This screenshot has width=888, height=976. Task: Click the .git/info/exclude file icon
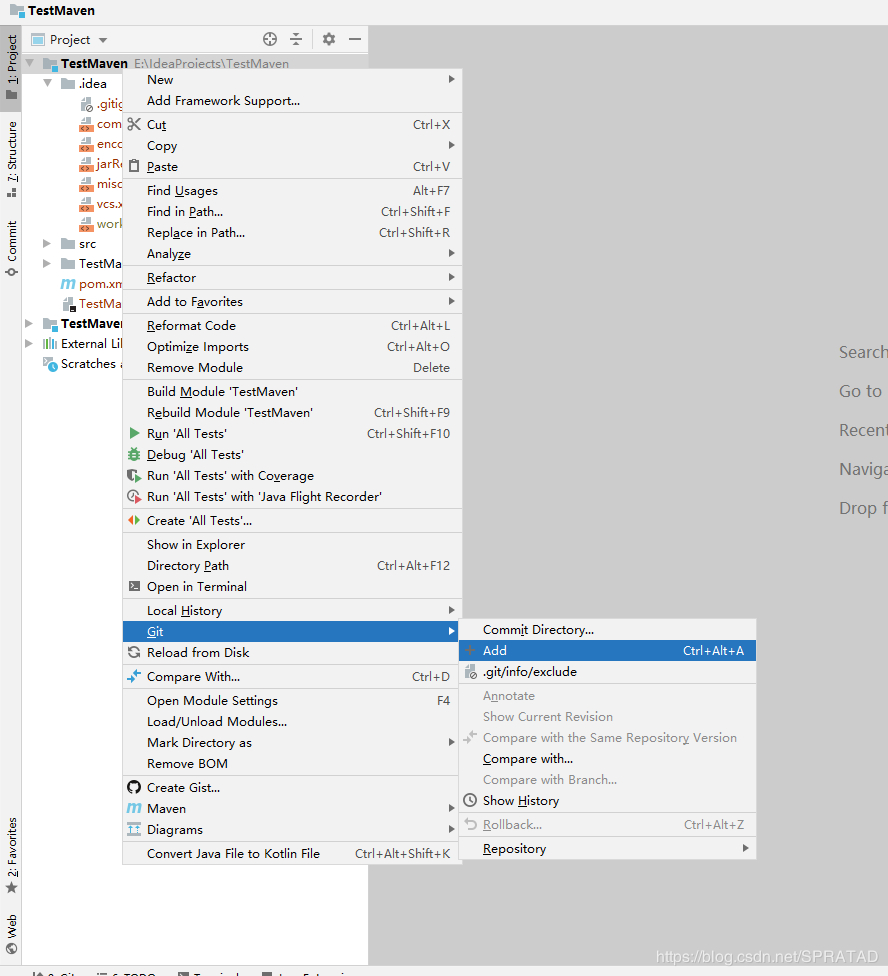pyautogui.click(x=471, y=672)
